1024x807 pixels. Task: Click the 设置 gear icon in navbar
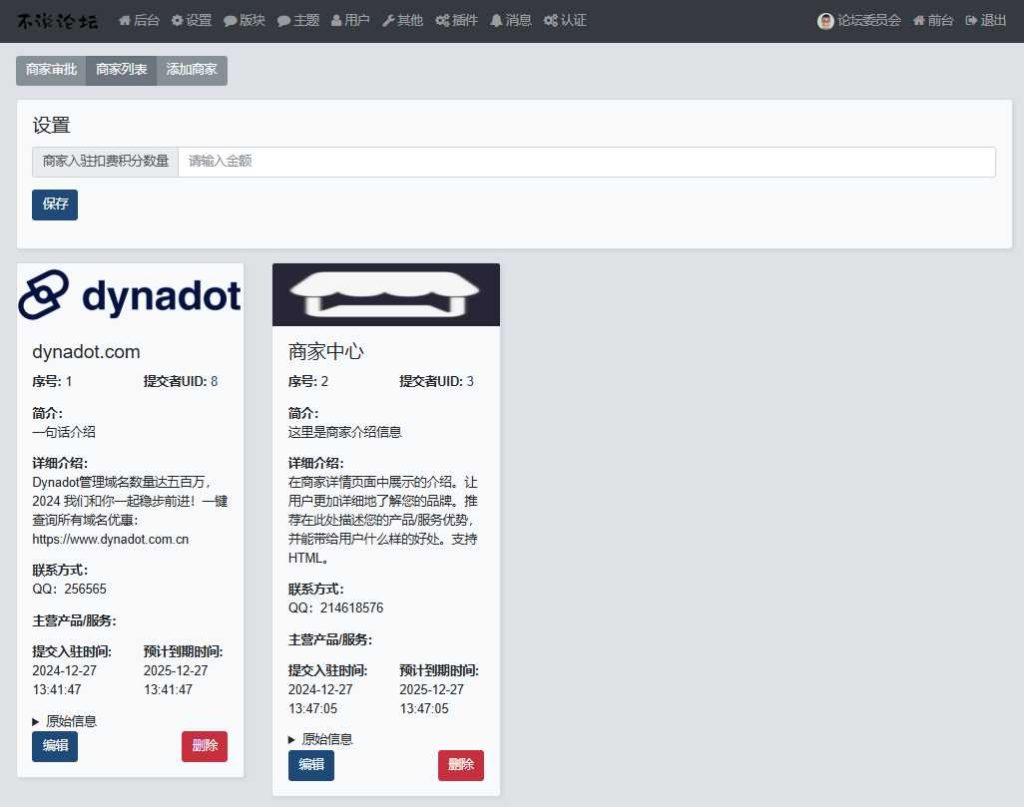click(x=176, y=20)
